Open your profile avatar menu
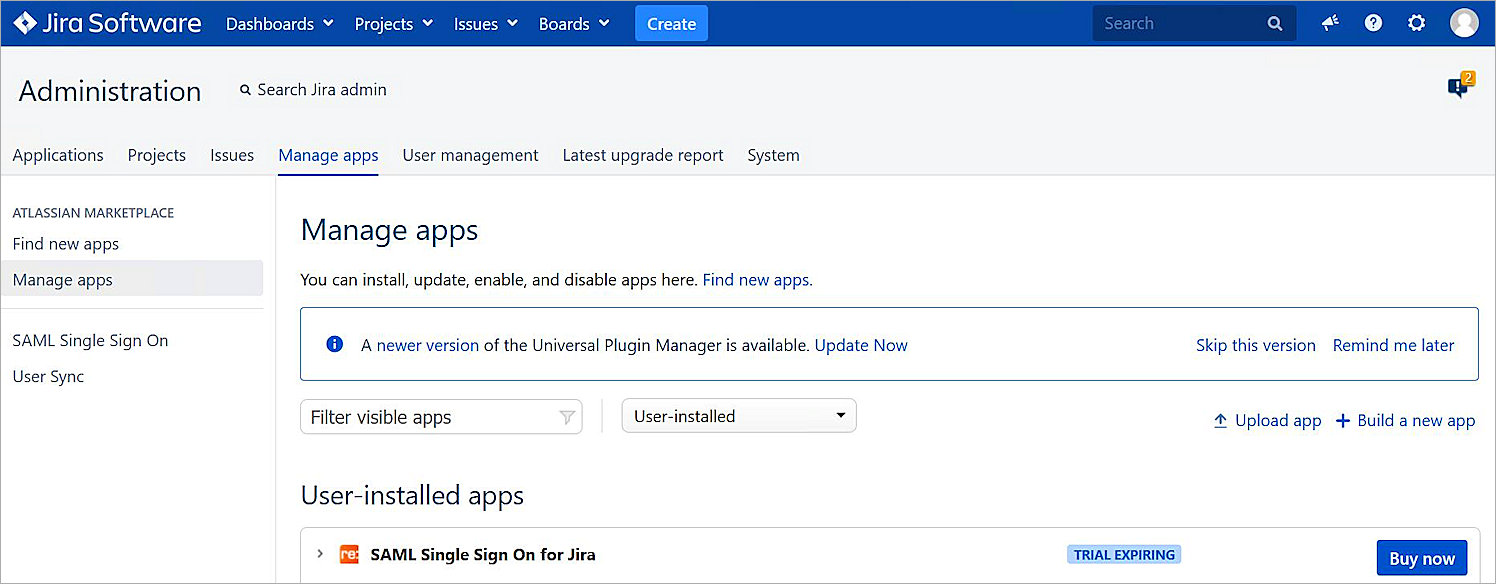The width and height of the screenshot is (1496, 584). point(1463,22)
